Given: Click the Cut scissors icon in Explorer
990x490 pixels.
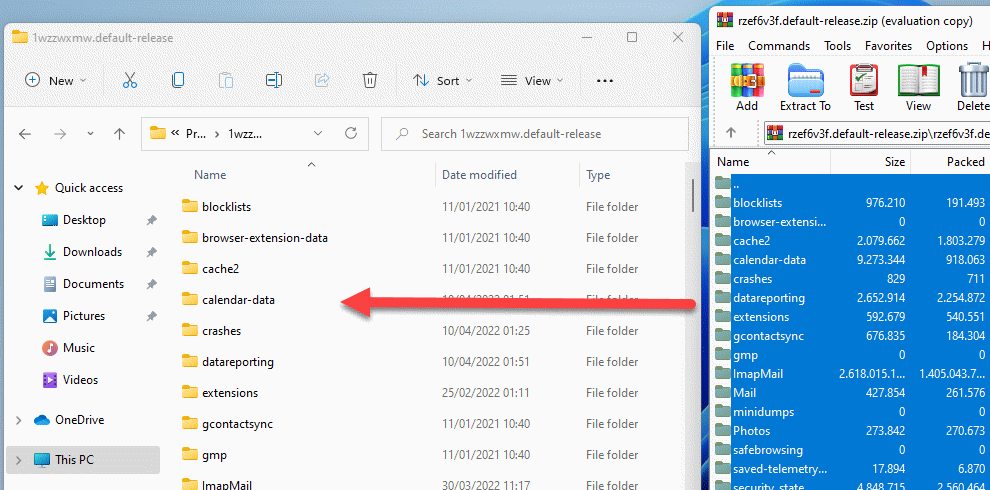Looking at the screenshot, I should 129,80.
